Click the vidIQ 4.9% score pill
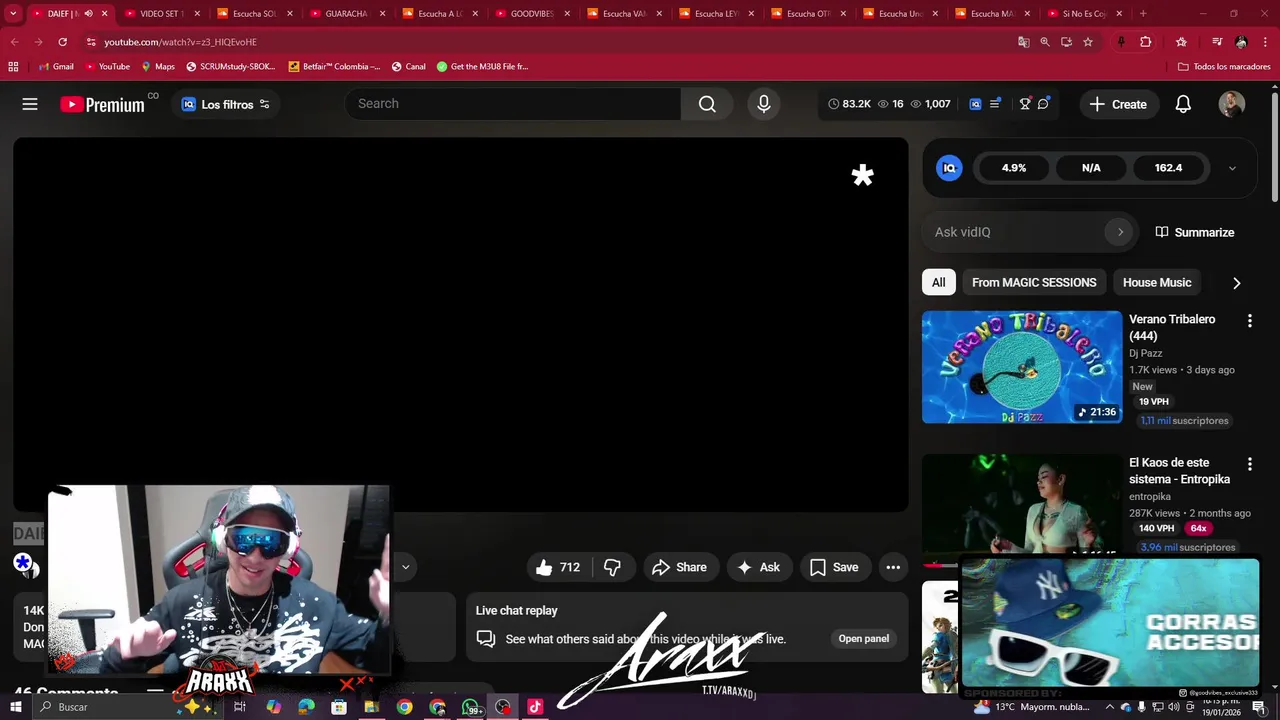 tap(1014, 168)
